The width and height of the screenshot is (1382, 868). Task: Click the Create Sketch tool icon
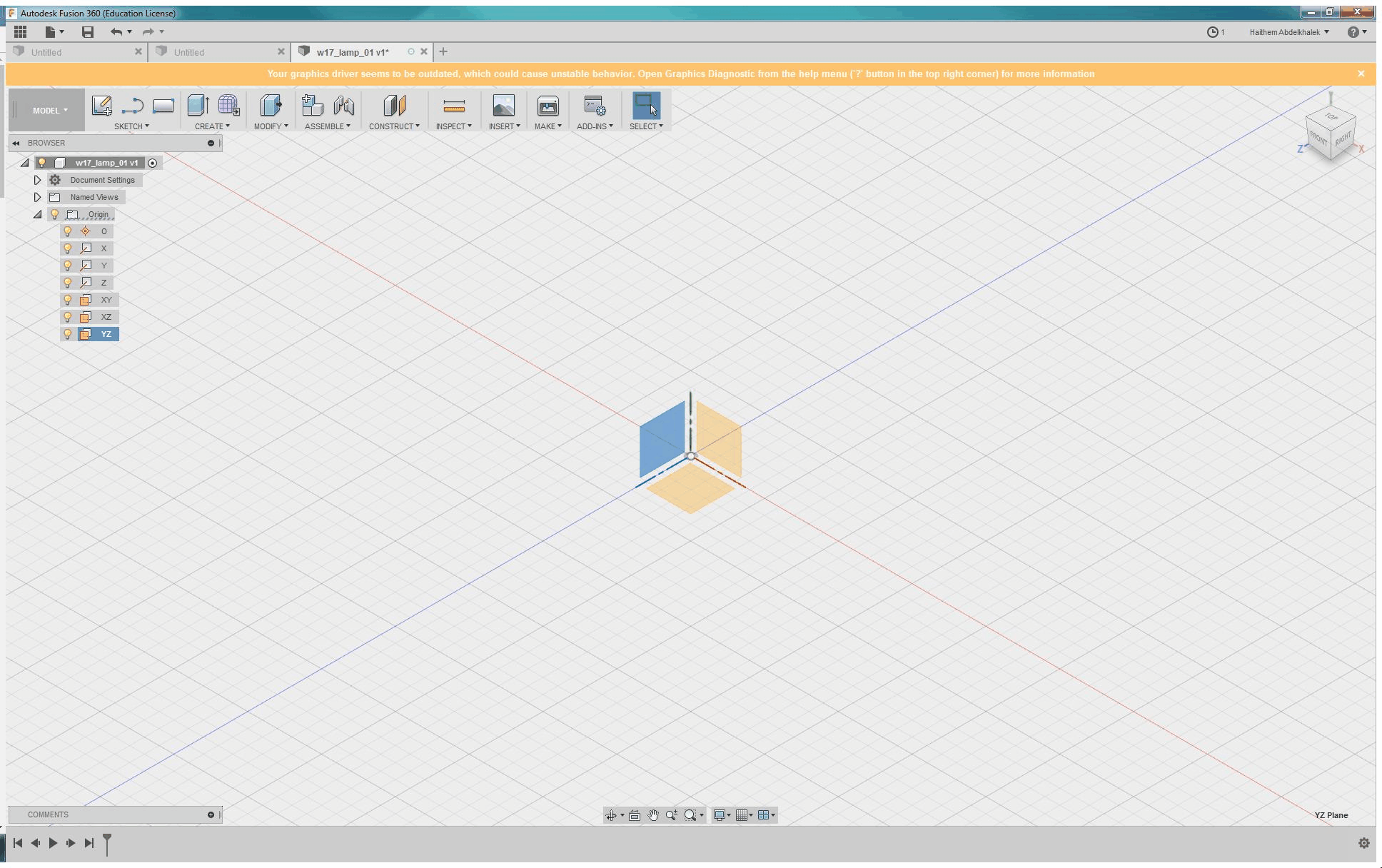[101, 106]
